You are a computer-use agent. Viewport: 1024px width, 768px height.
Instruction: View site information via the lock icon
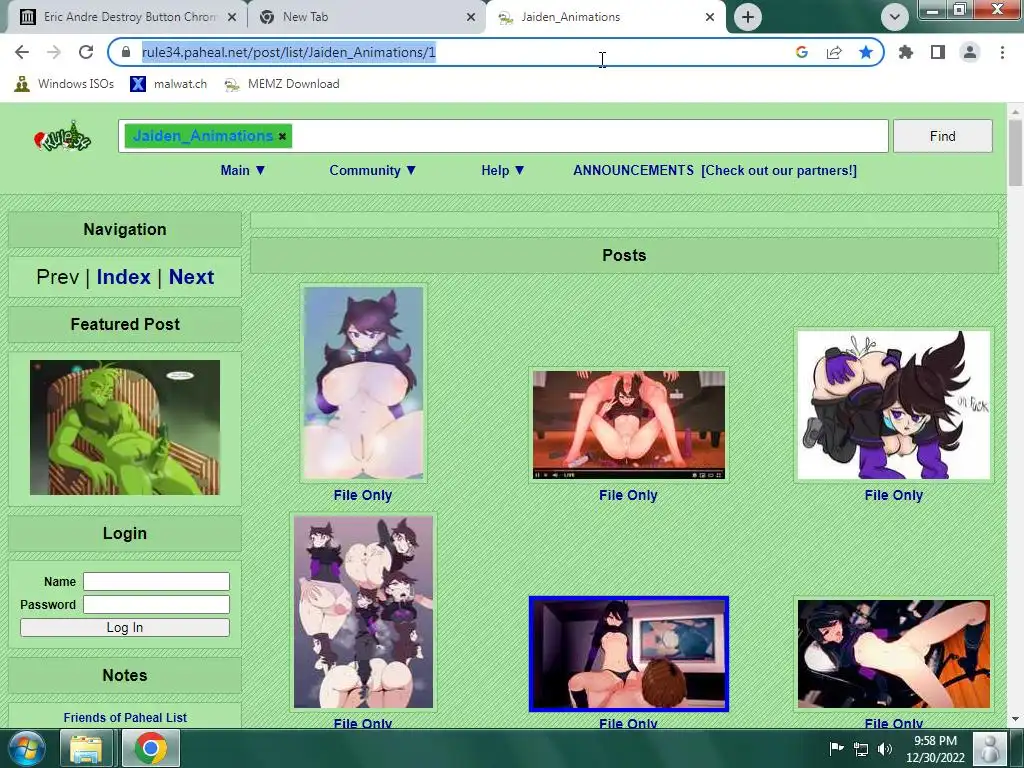point(126,52)
